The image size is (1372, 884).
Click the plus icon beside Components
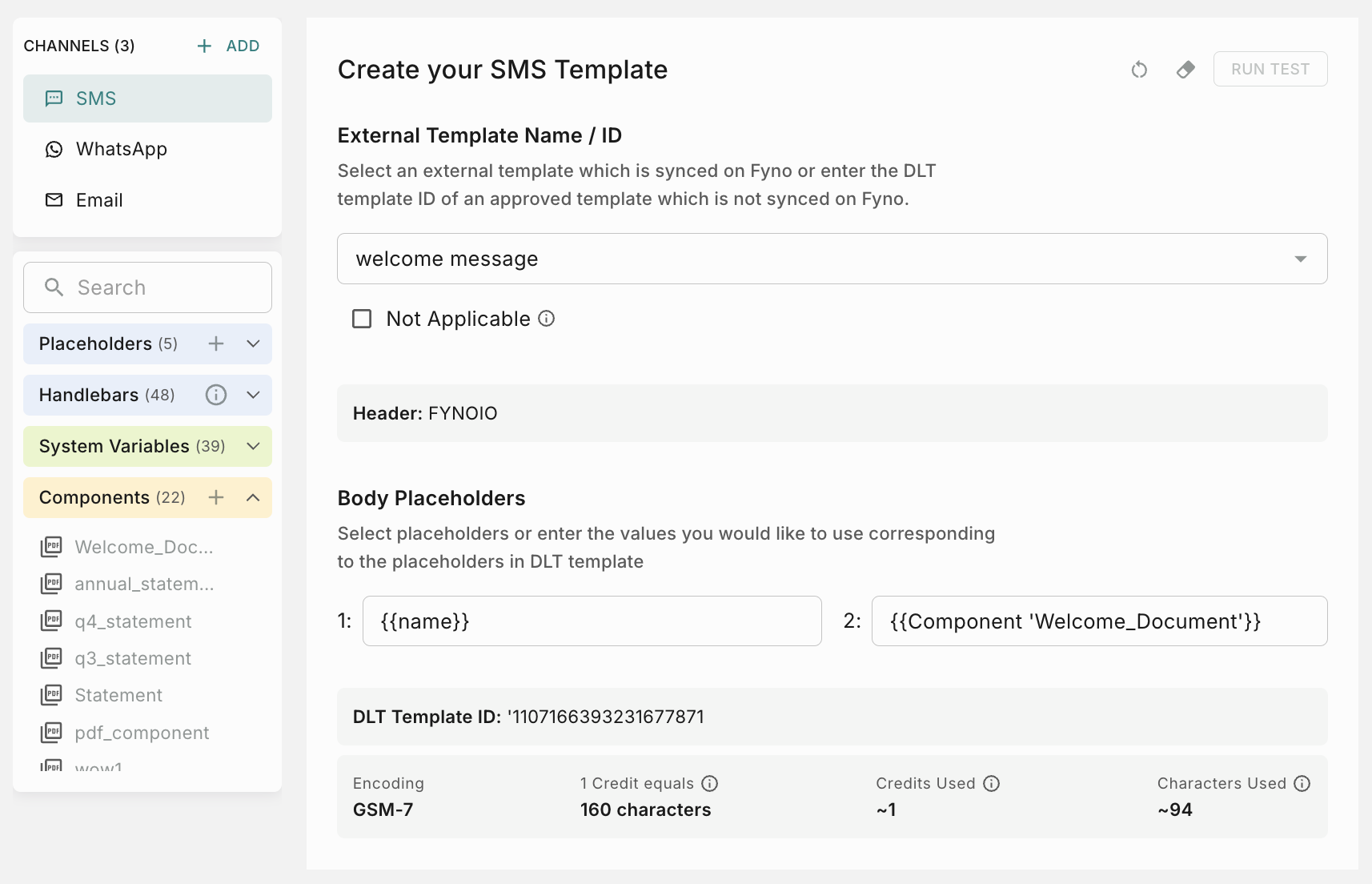tap(216, 497)
